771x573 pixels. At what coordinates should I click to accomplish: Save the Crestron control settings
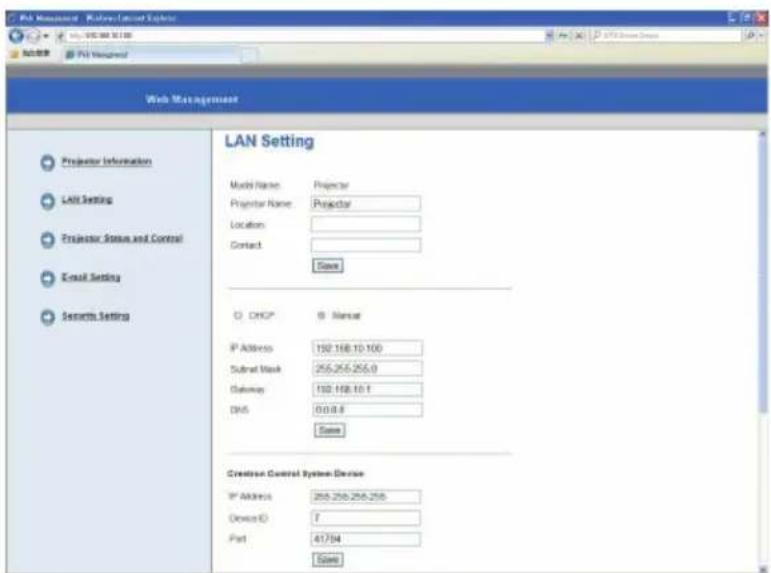click(x=328, y=560)
